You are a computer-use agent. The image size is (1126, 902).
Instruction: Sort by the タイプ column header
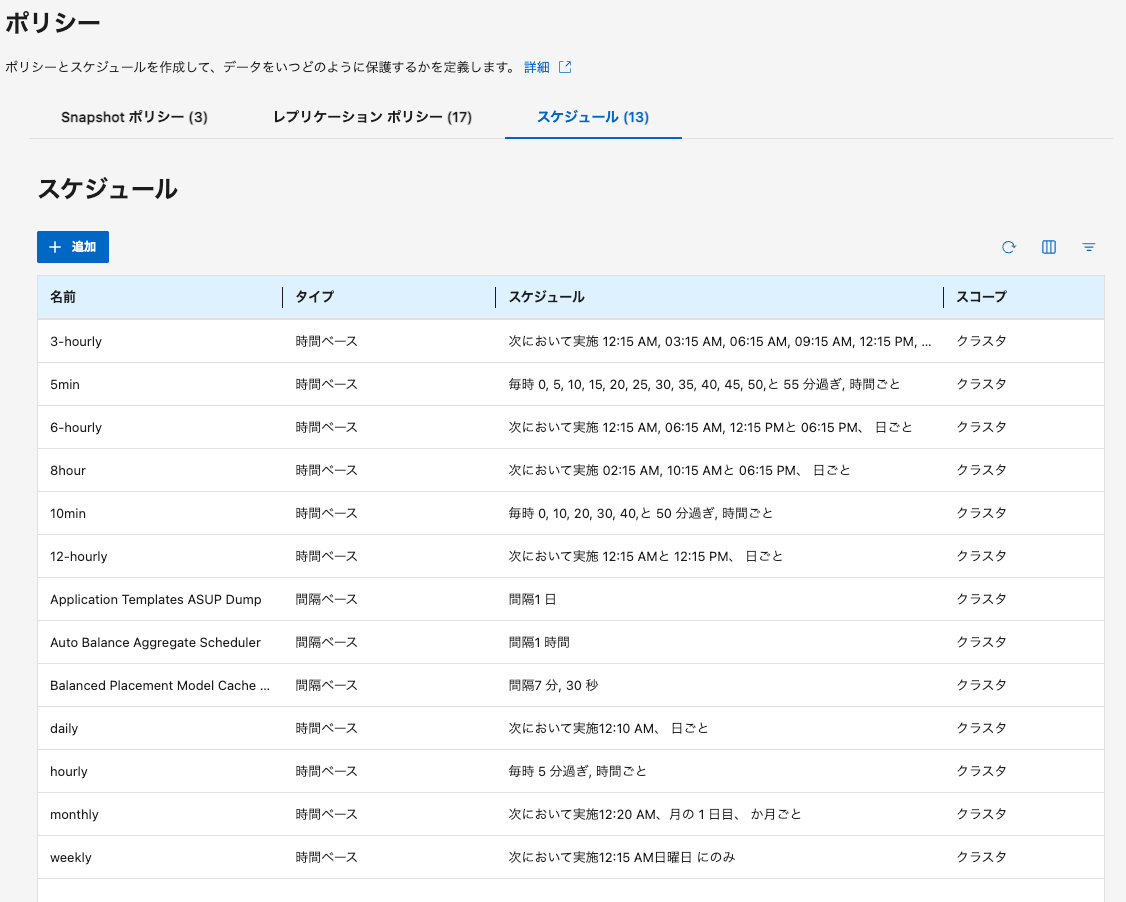coord(315,297)
